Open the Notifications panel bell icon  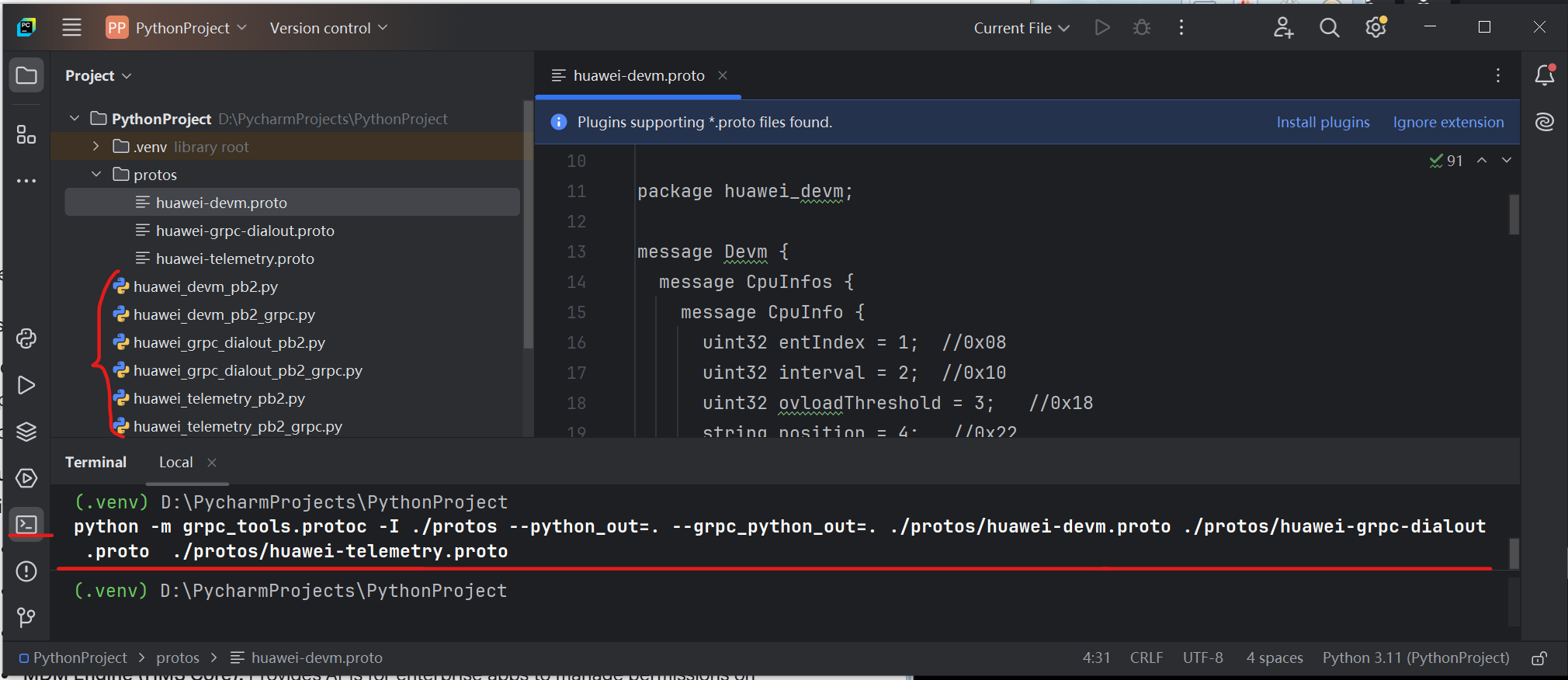(1545, 75)
